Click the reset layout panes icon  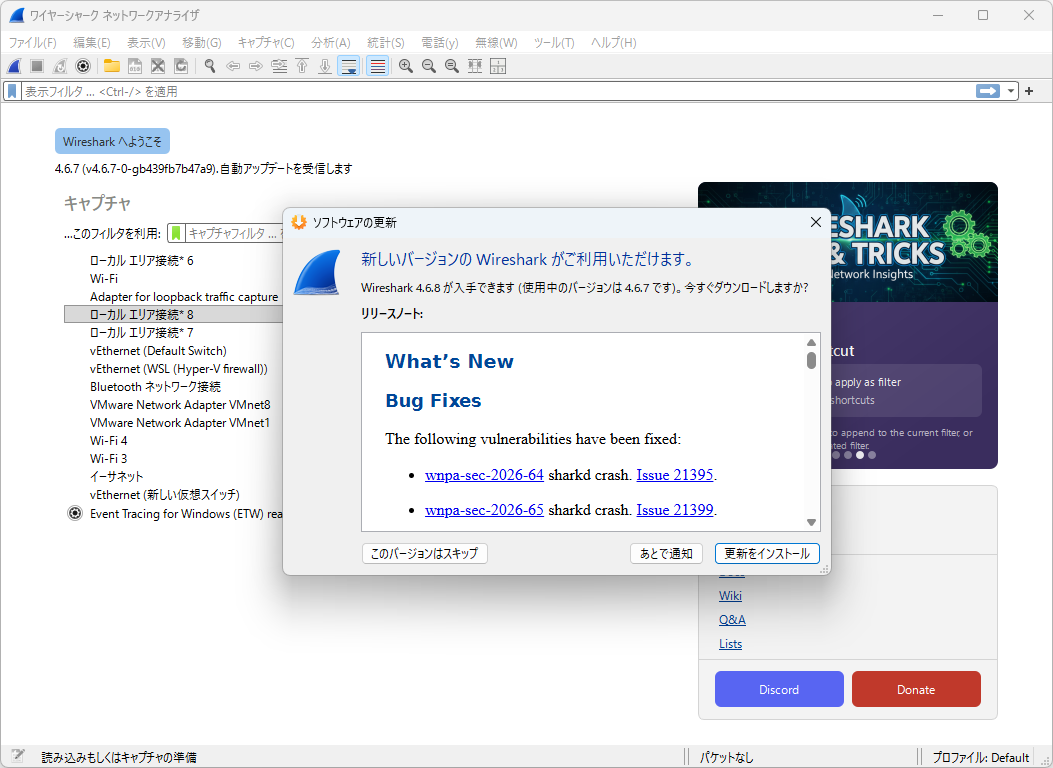coord(498,66)
